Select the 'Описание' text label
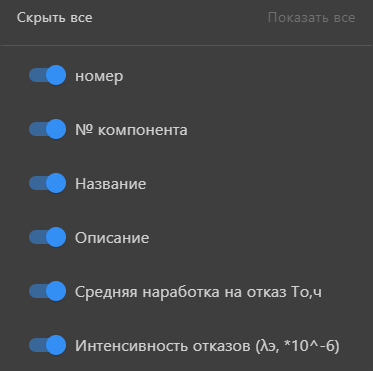The image size is (373, 371). 112,238
